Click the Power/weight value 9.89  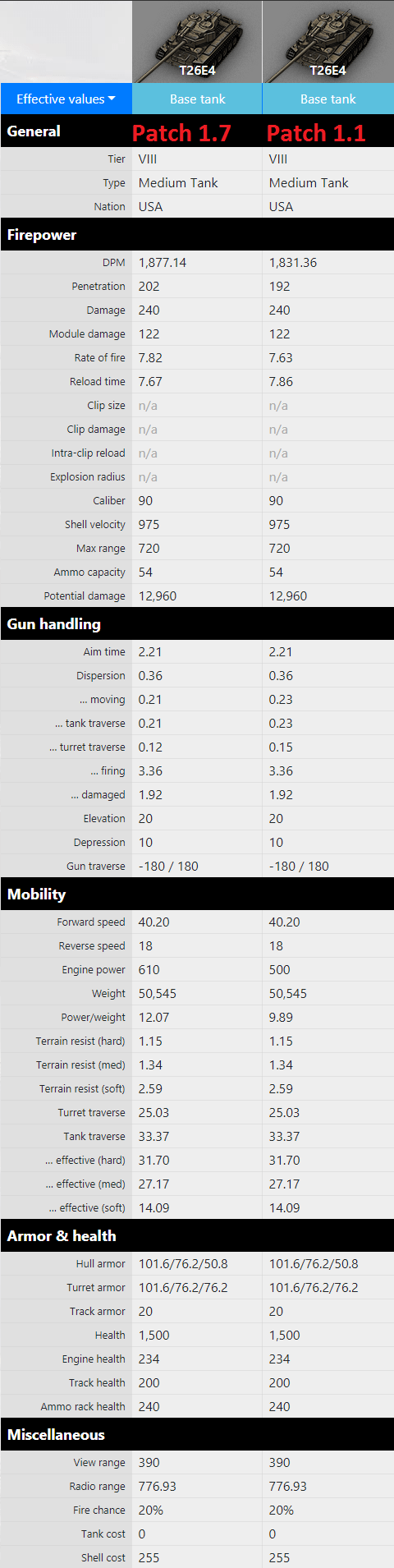[x=281, y=1018]
